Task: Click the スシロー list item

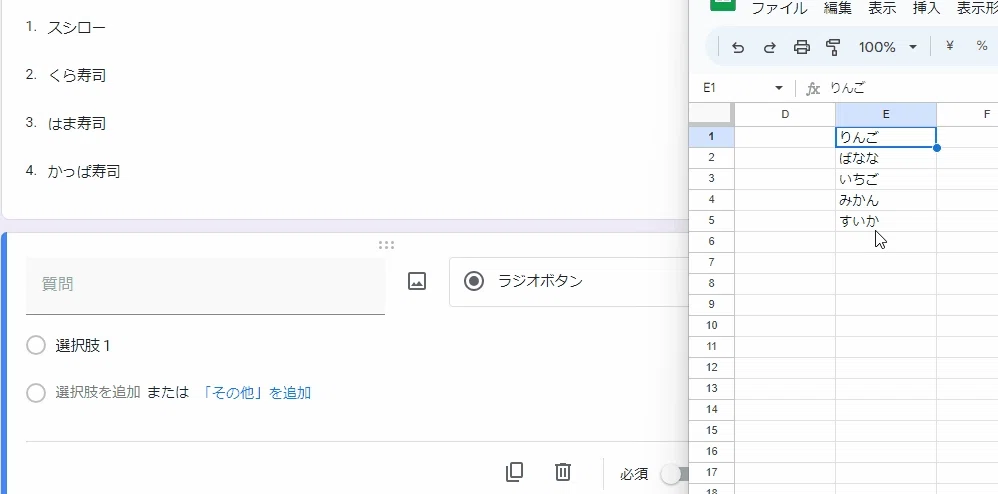Action: pos(76,27)
